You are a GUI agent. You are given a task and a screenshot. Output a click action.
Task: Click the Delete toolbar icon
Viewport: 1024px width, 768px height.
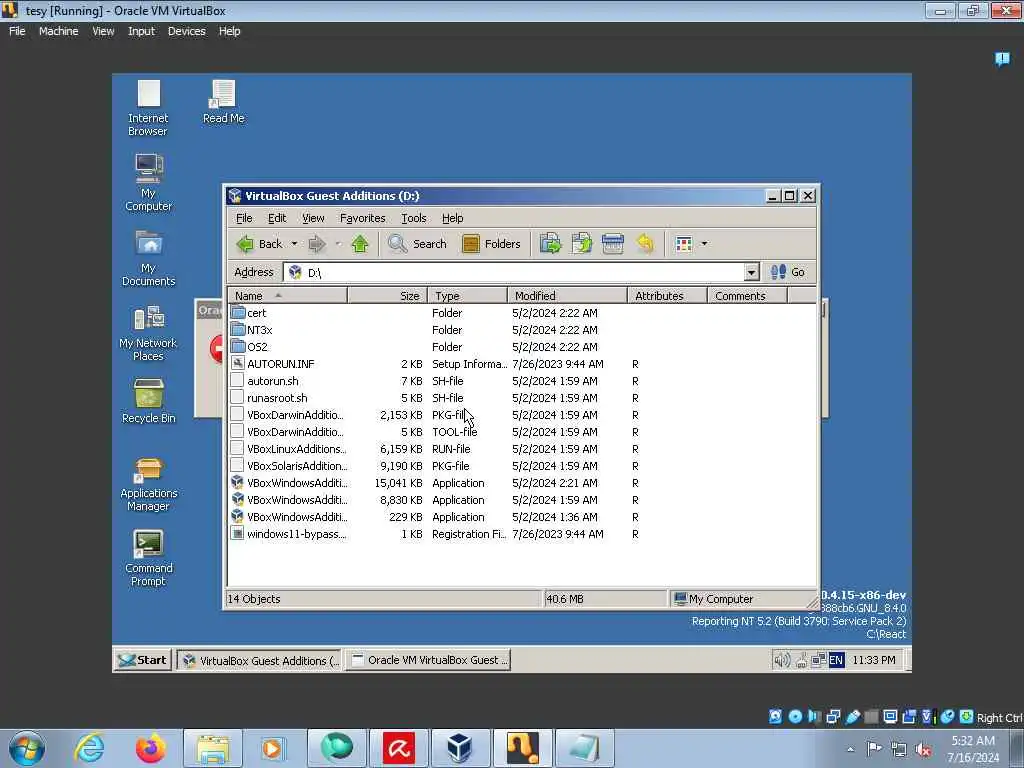point(613,244)
